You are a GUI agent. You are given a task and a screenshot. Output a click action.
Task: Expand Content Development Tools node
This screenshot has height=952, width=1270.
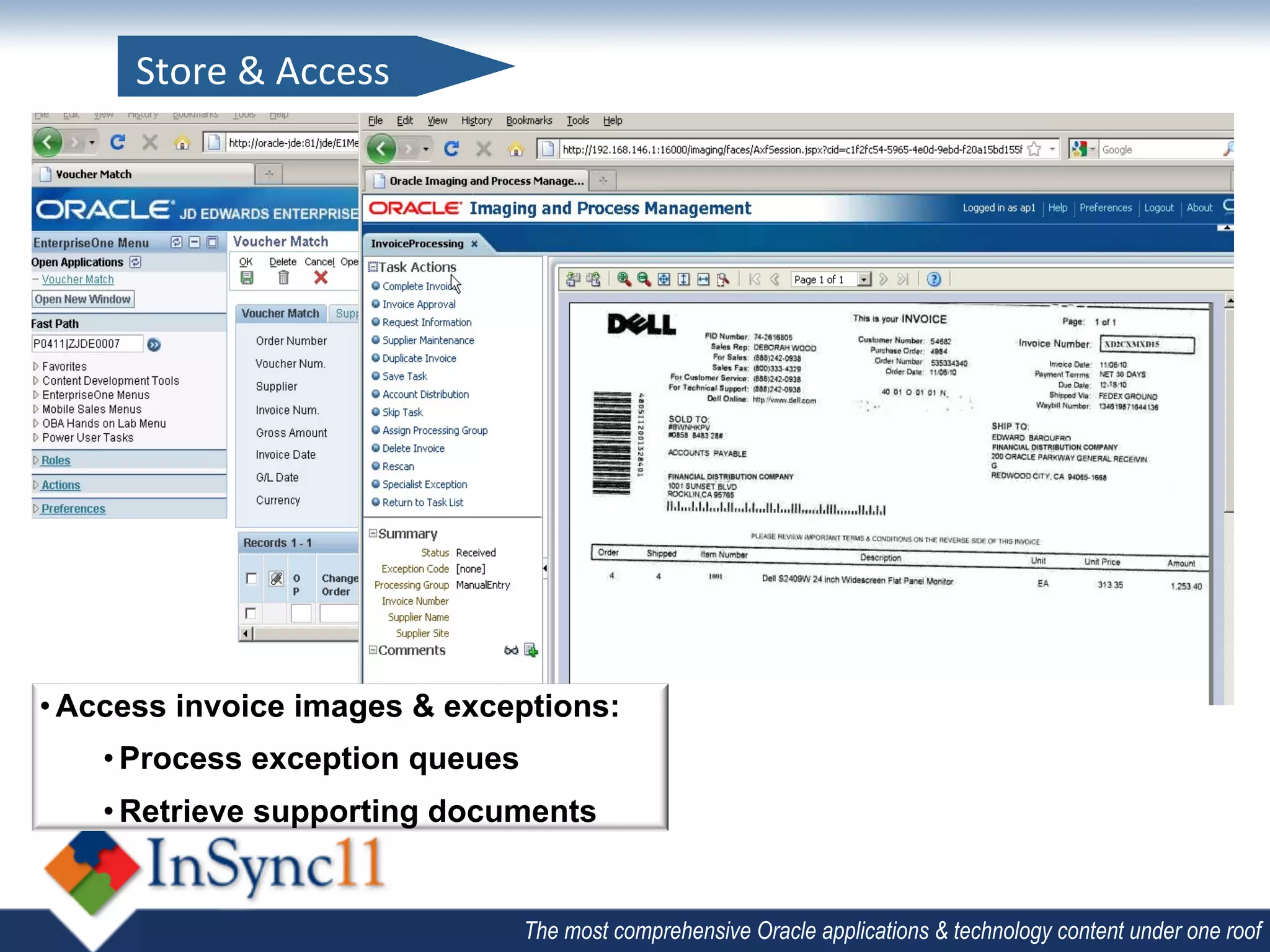point(36,381)
